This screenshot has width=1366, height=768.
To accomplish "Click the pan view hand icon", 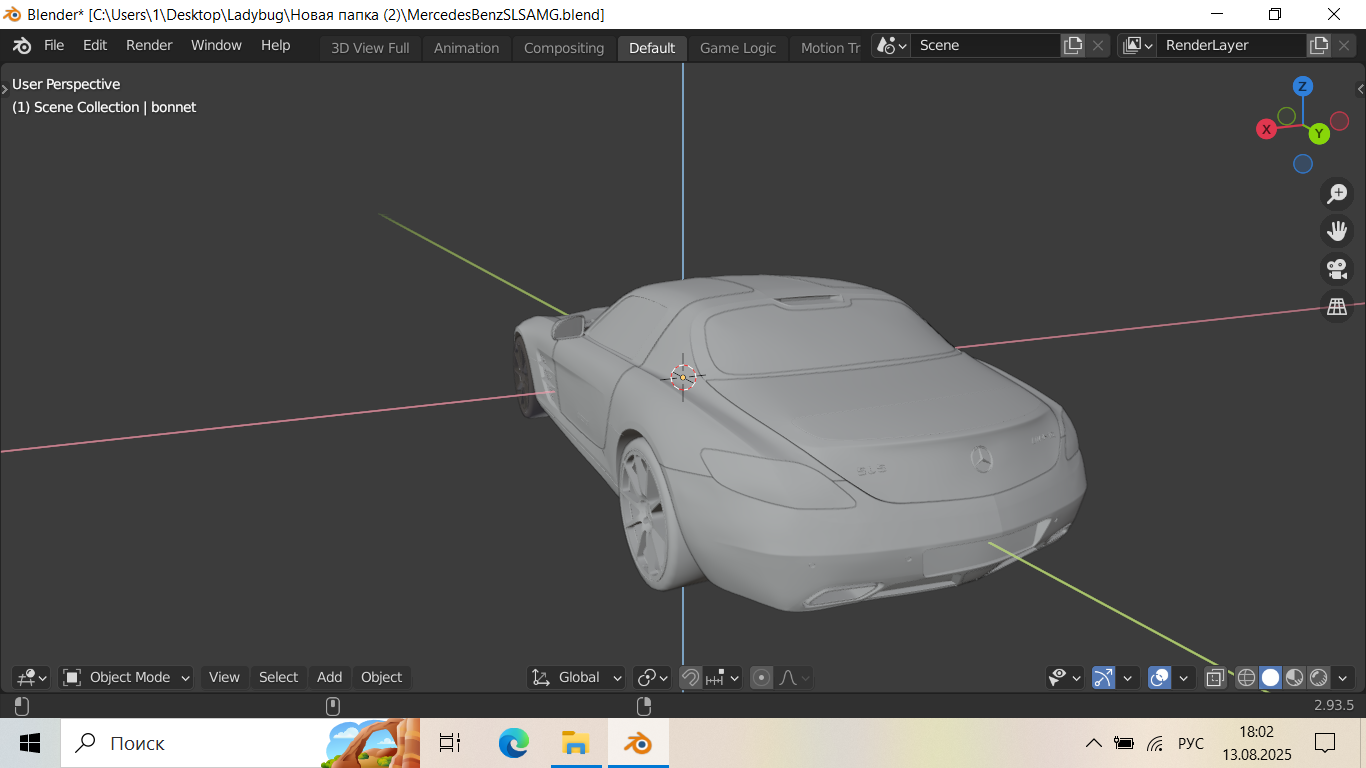I will [x=1337, y=231].
